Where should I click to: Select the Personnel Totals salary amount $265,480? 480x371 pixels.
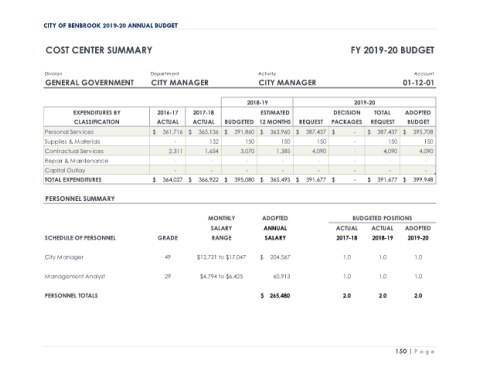[275, 296]
